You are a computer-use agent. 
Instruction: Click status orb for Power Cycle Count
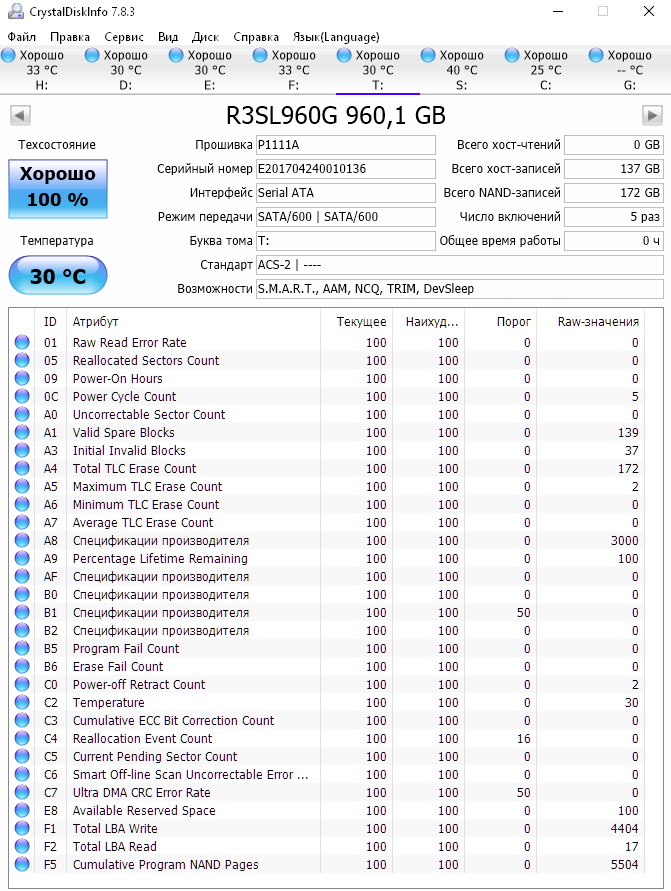(22, 396)
